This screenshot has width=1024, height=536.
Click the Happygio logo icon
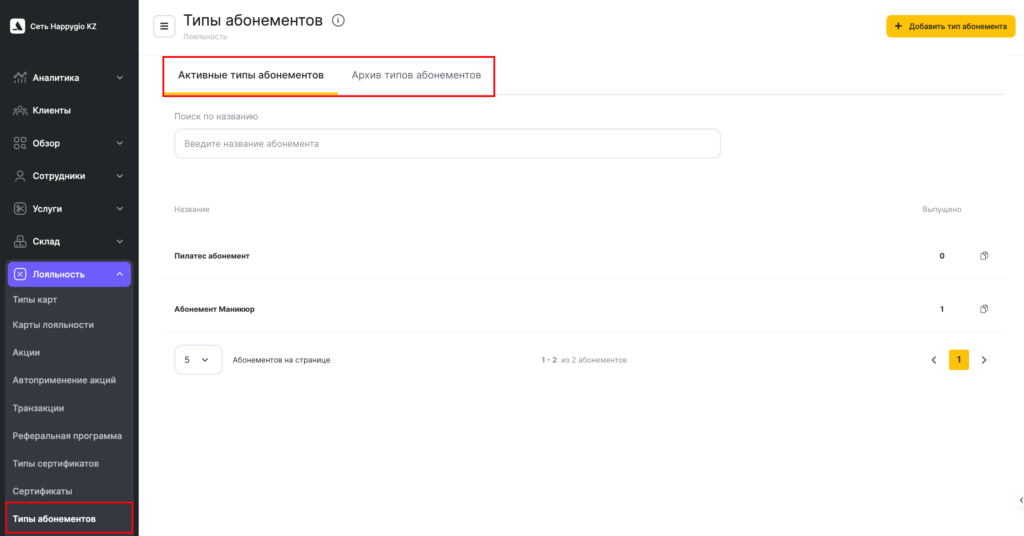click(17, 26)
